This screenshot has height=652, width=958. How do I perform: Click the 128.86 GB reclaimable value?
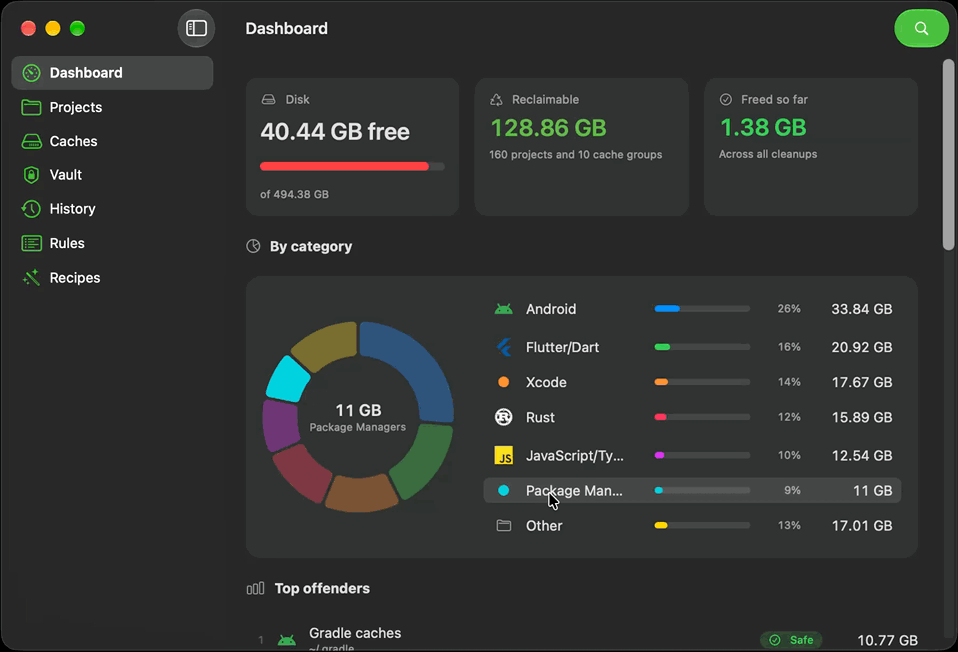click(x=549, y=128)
